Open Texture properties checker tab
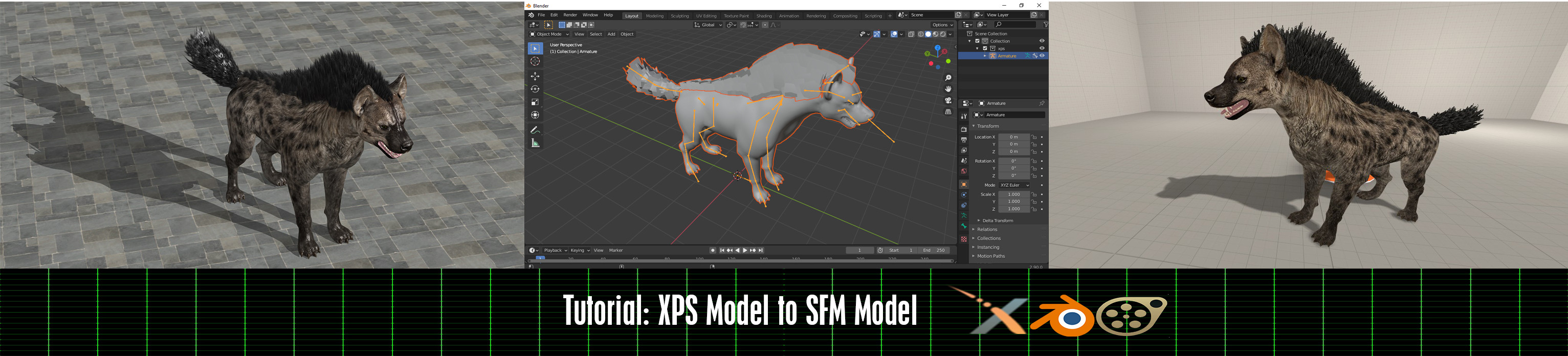 click(x=963, y=239)
